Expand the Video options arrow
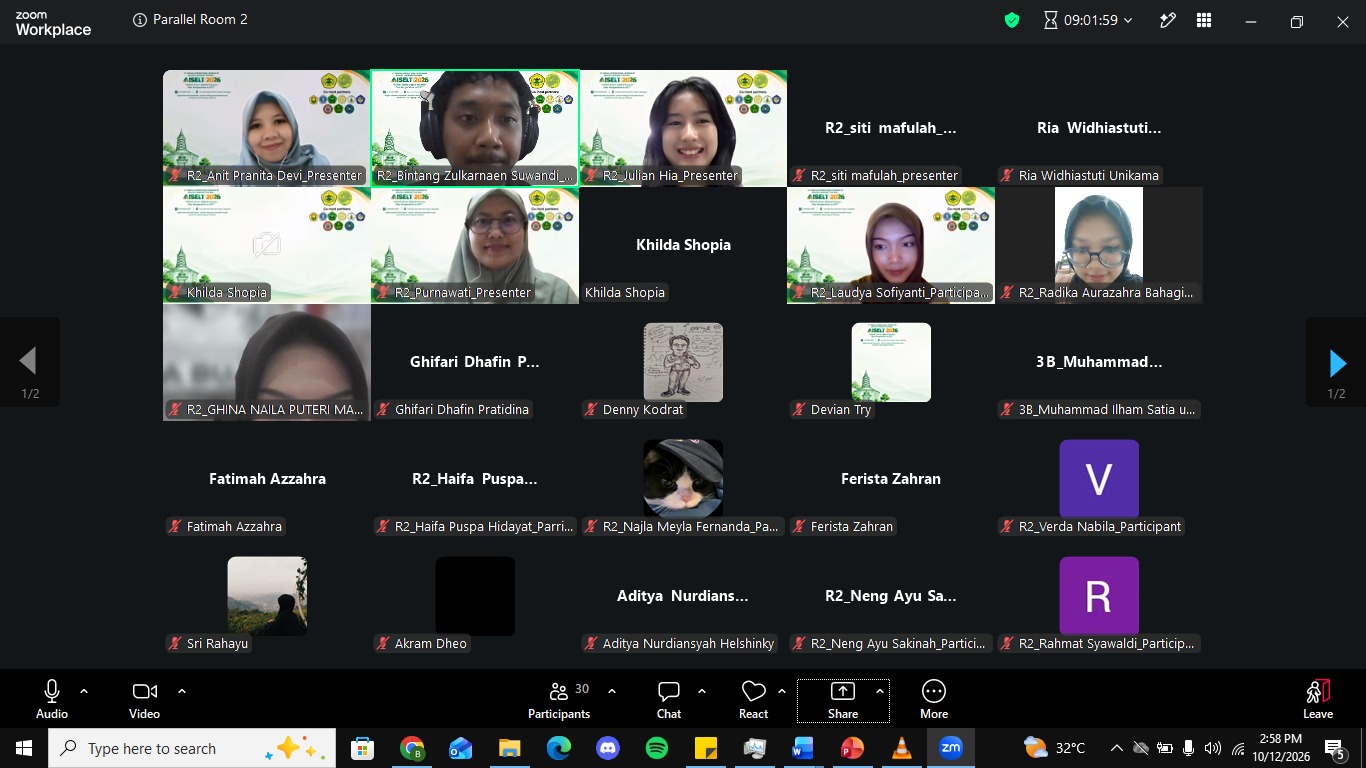The height and width of the screenshot is (768, 1366). point(182,691)
